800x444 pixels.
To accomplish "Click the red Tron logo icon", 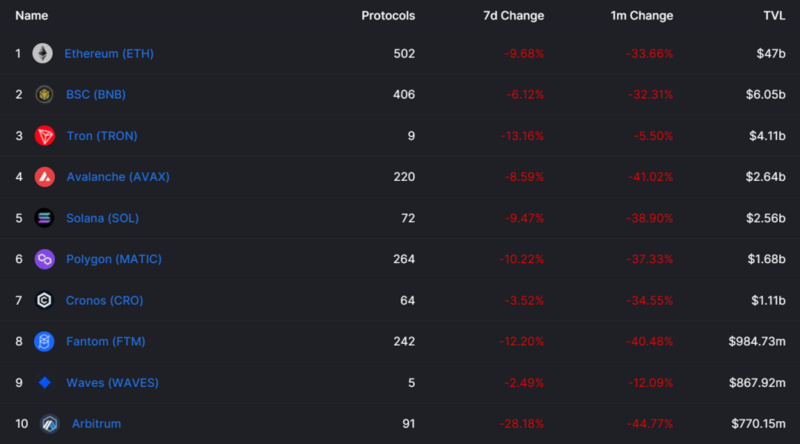I will coord(44,136).
